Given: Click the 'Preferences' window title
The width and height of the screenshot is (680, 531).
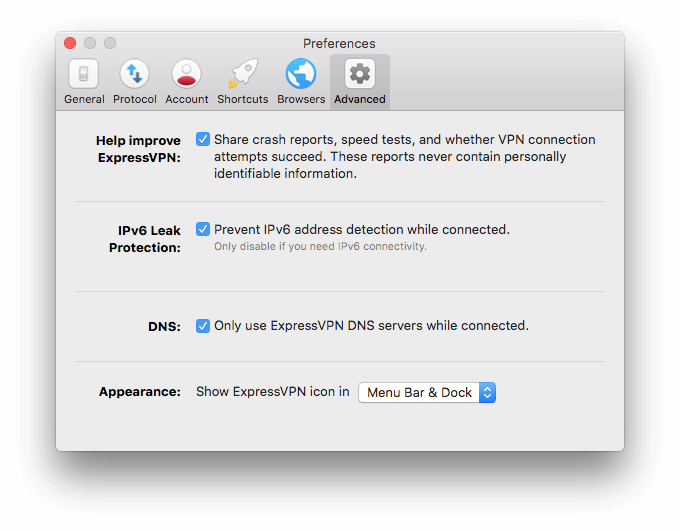Looking at the screenshot, I should 339,43.
